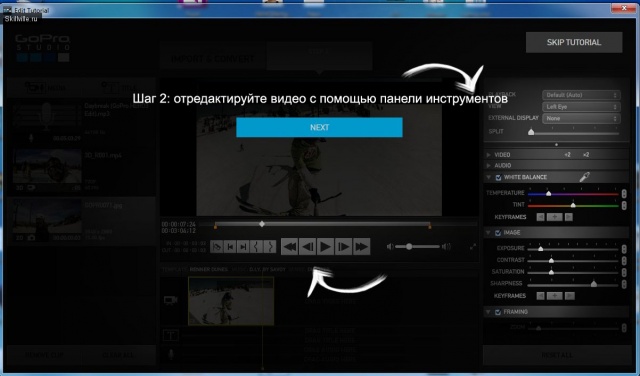This screenshot has width=640, height=376.
Task: Uncheck the White Balance checkbox
Action: pos(498,177)
